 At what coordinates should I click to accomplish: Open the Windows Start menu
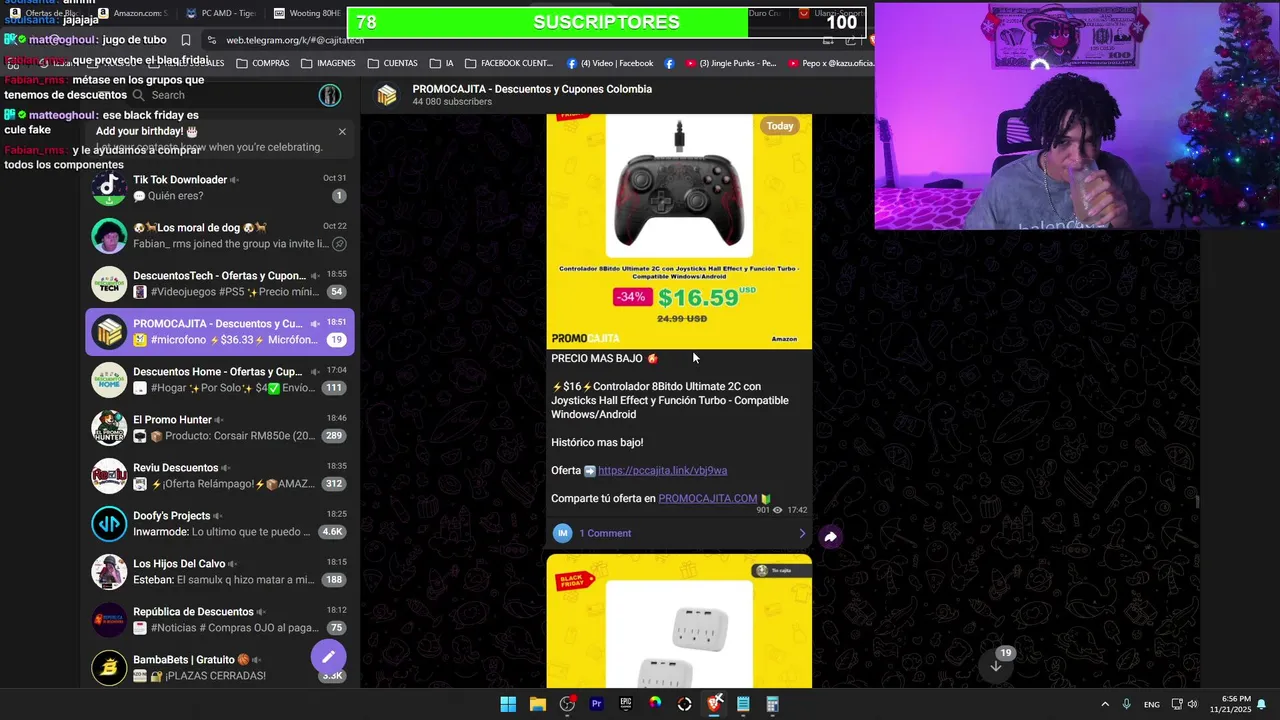[508, 704]
